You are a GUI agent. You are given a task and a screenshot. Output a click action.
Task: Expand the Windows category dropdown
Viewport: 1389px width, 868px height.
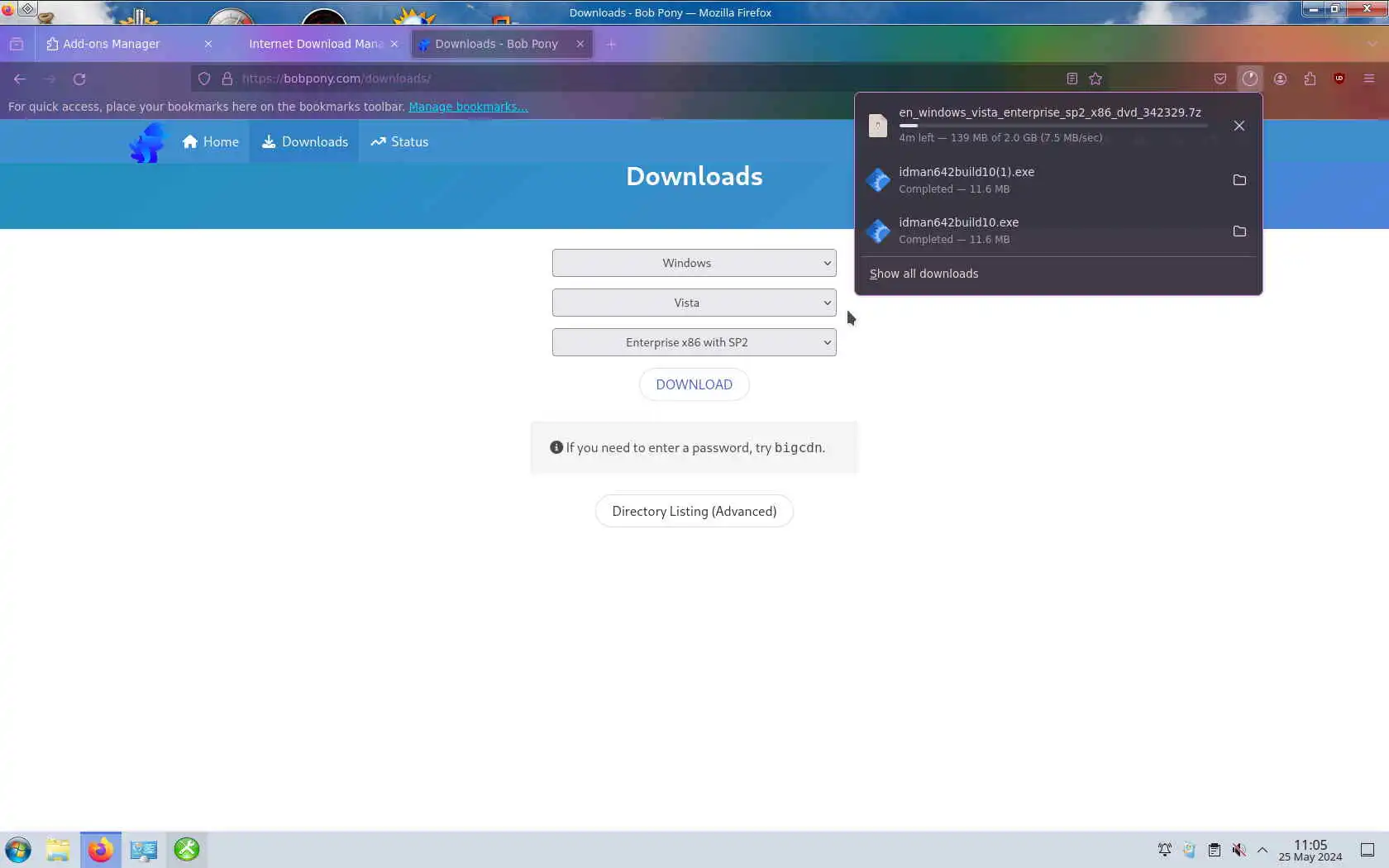pos(694,263)
